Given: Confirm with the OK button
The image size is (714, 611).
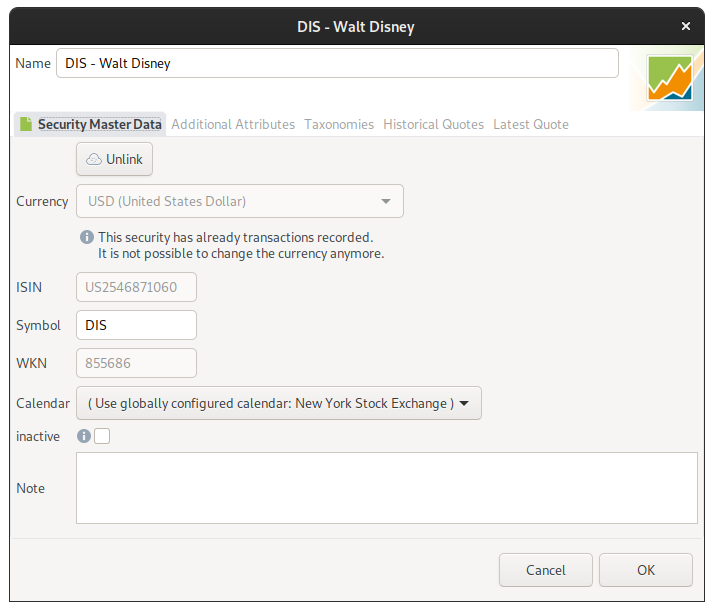Looking at the screenshot, I should point(646,570).
